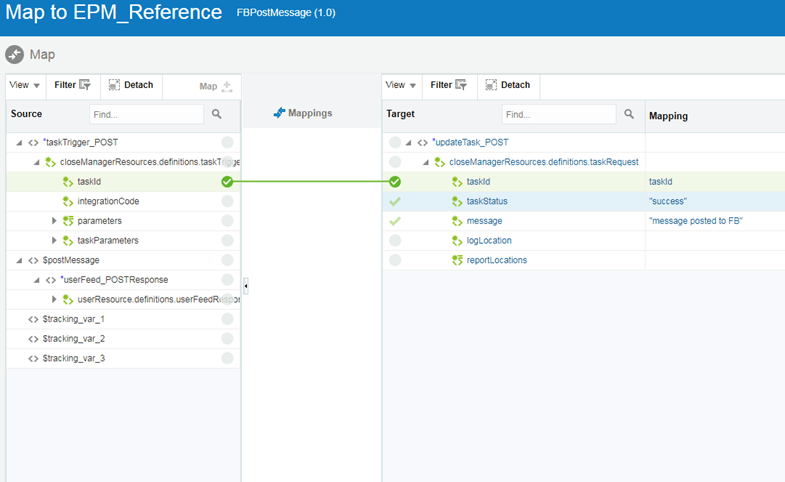Click mapping circle for $postMessage
The height and width of the screenshot is (482, 785).
pyautogui.click(x=227, y=260)
